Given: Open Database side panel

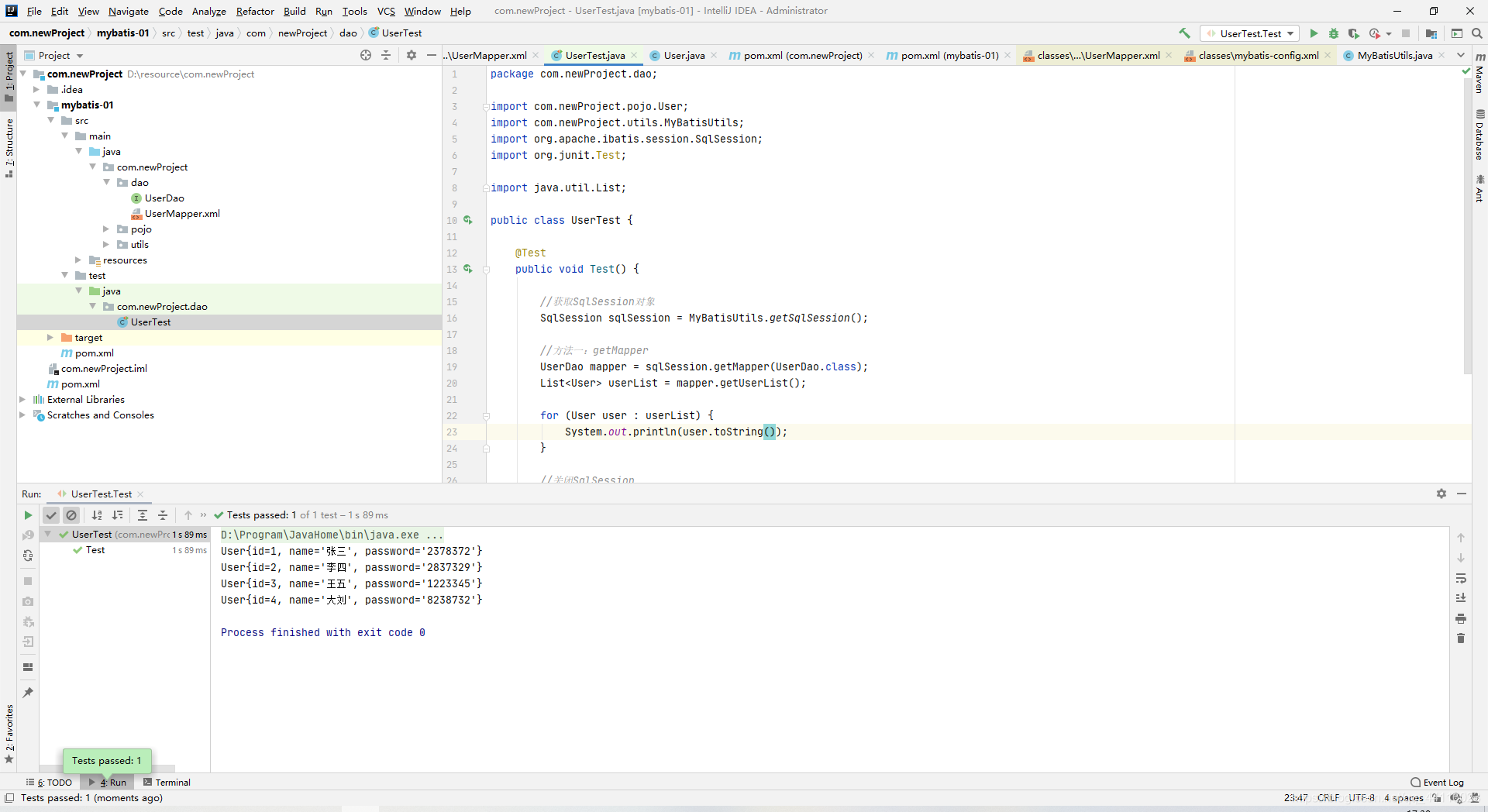Looking at the screenshot, I should 1479,135.
